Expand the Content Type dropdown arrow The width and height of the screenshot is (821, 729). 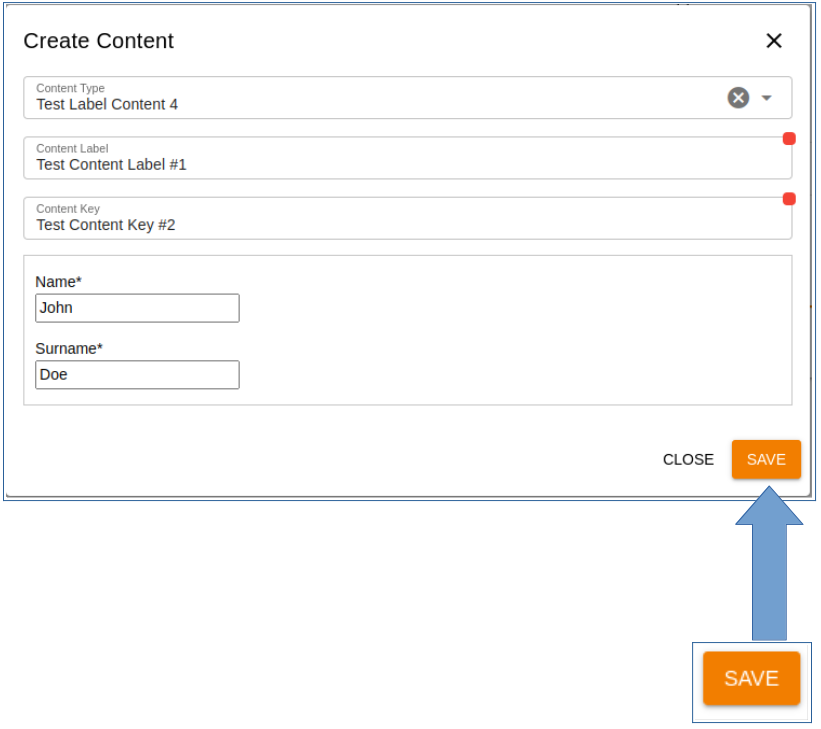pos(767,98)
